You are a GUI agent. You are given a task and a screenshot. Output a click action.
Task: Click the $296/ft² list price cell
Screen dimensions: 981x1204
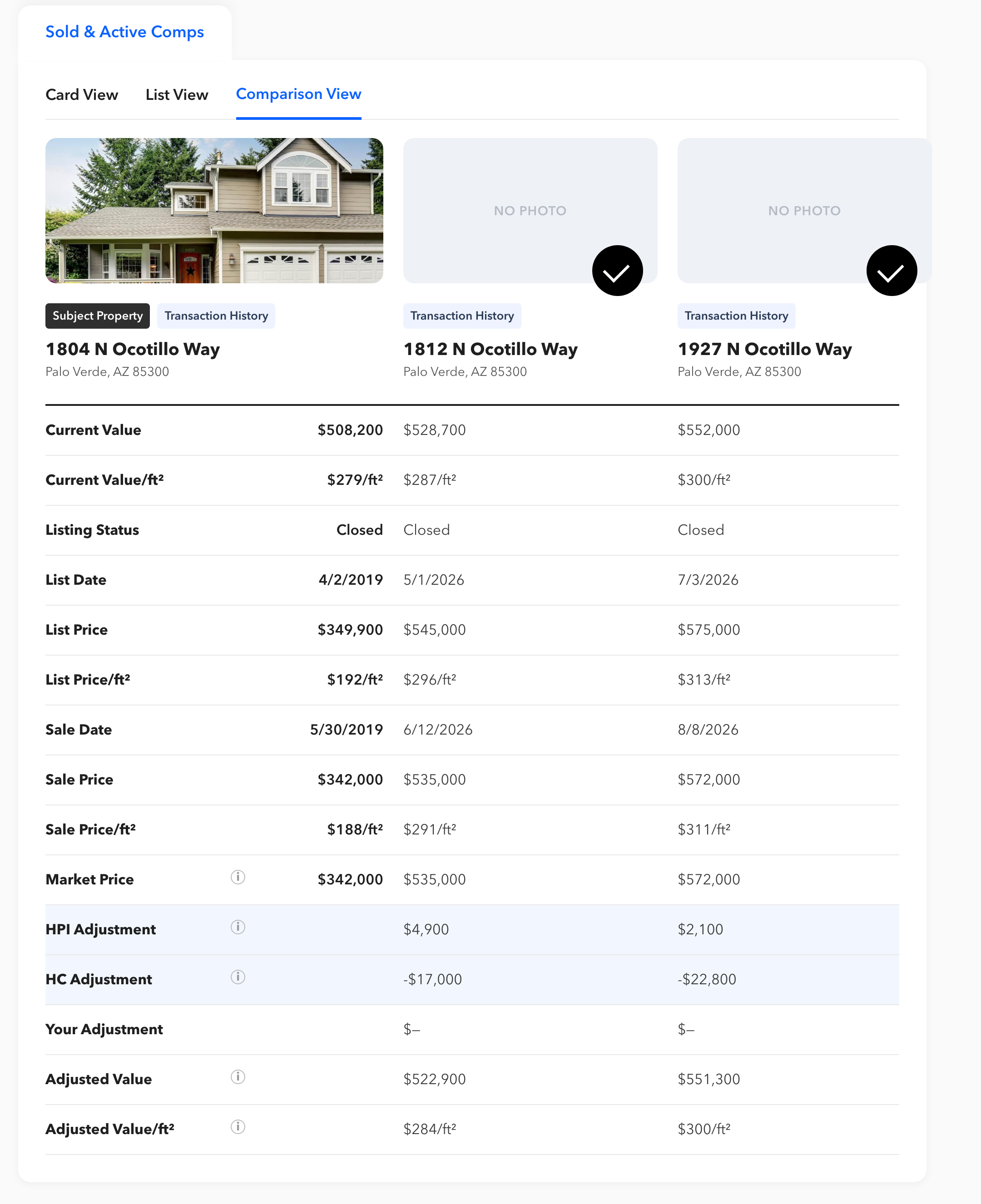click(x=430, y=680)
